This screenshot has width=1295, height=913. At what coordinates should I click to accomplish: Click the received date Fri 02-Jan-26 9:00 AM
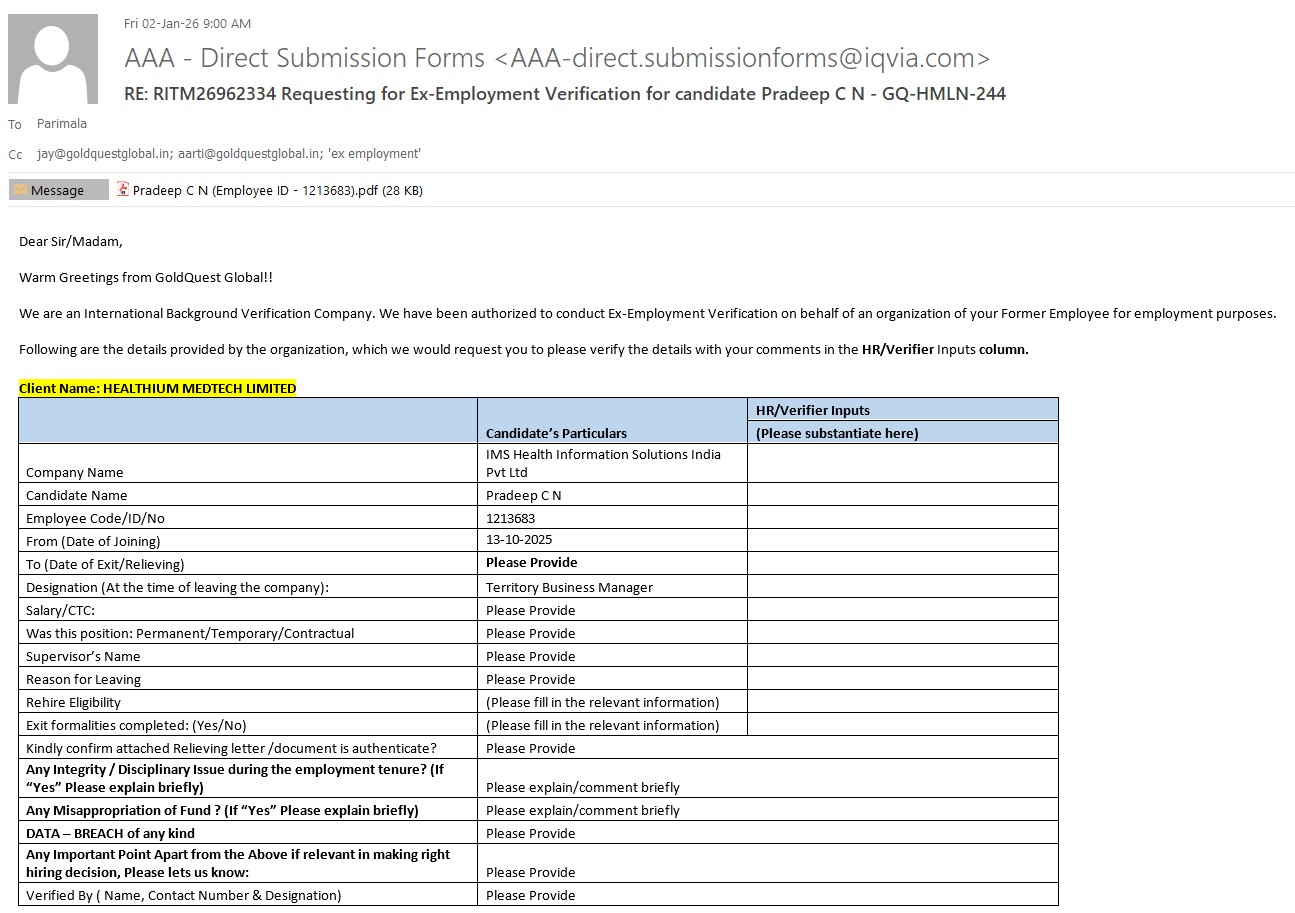[187, 23]
